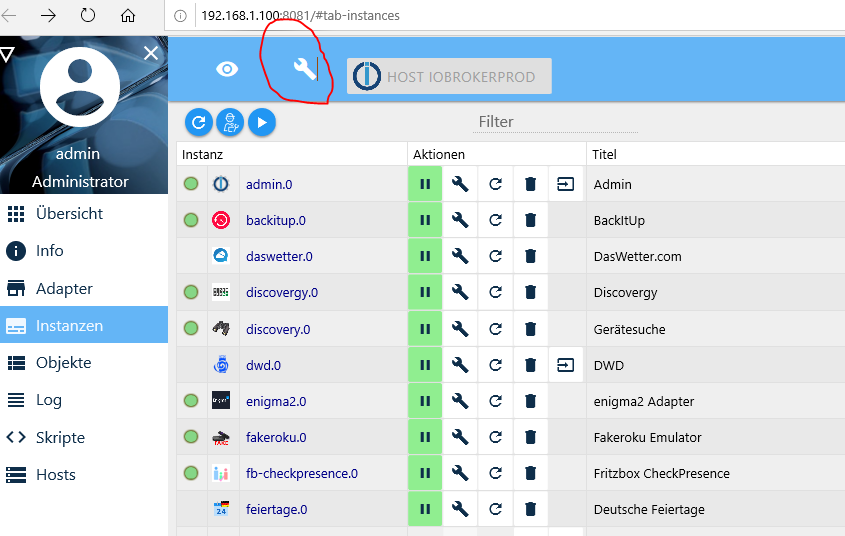Click the enigma2.0 instance name
845x536 pixels.
(276, 401)
